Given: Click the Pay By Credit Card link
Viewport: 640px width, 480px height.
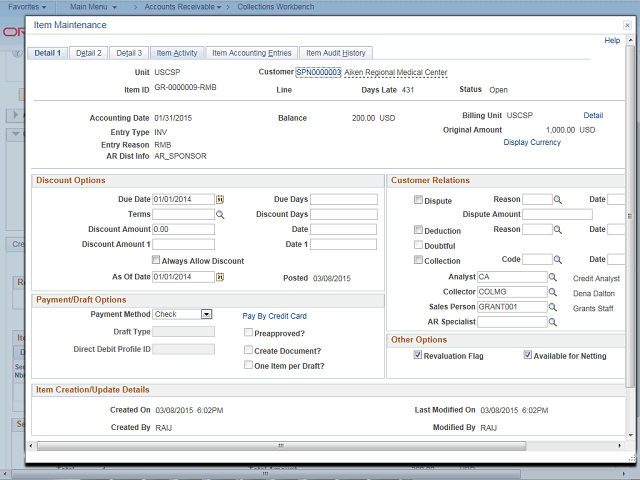Looking at the screenshot, I should [274, 316].
